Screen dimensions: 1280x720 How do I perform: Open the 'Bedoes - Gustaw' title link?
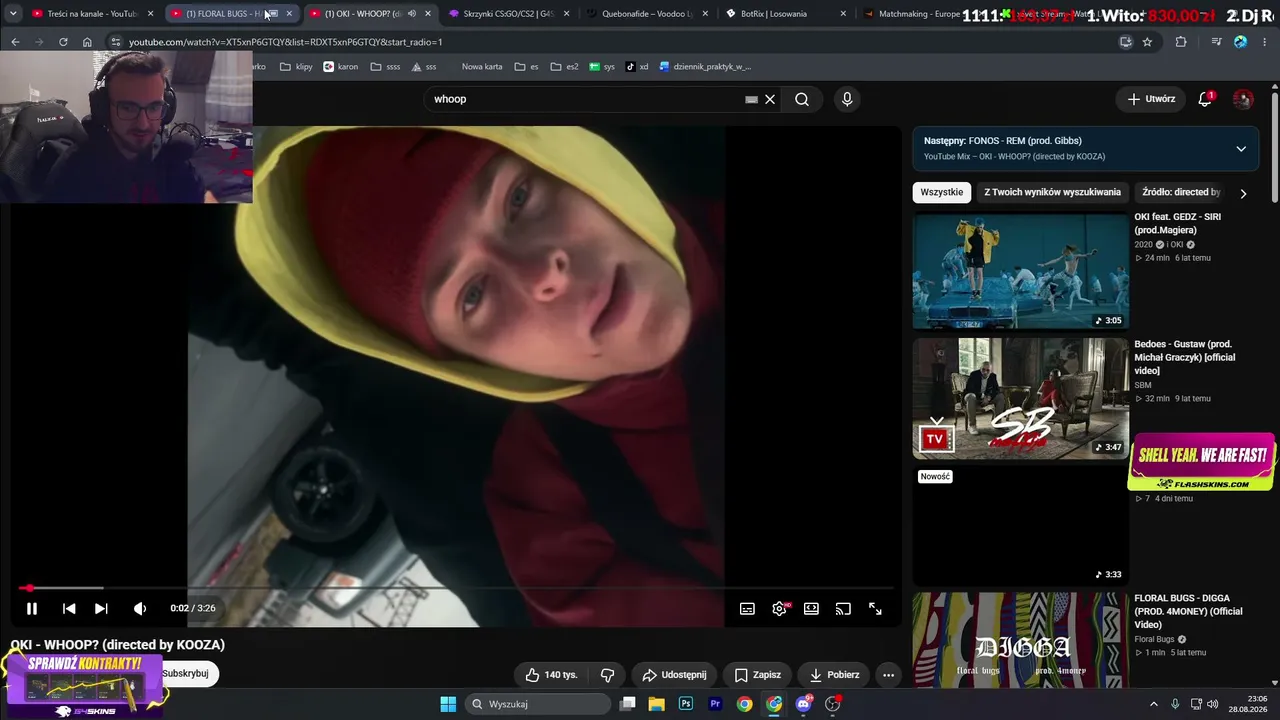pos(1184,357)
